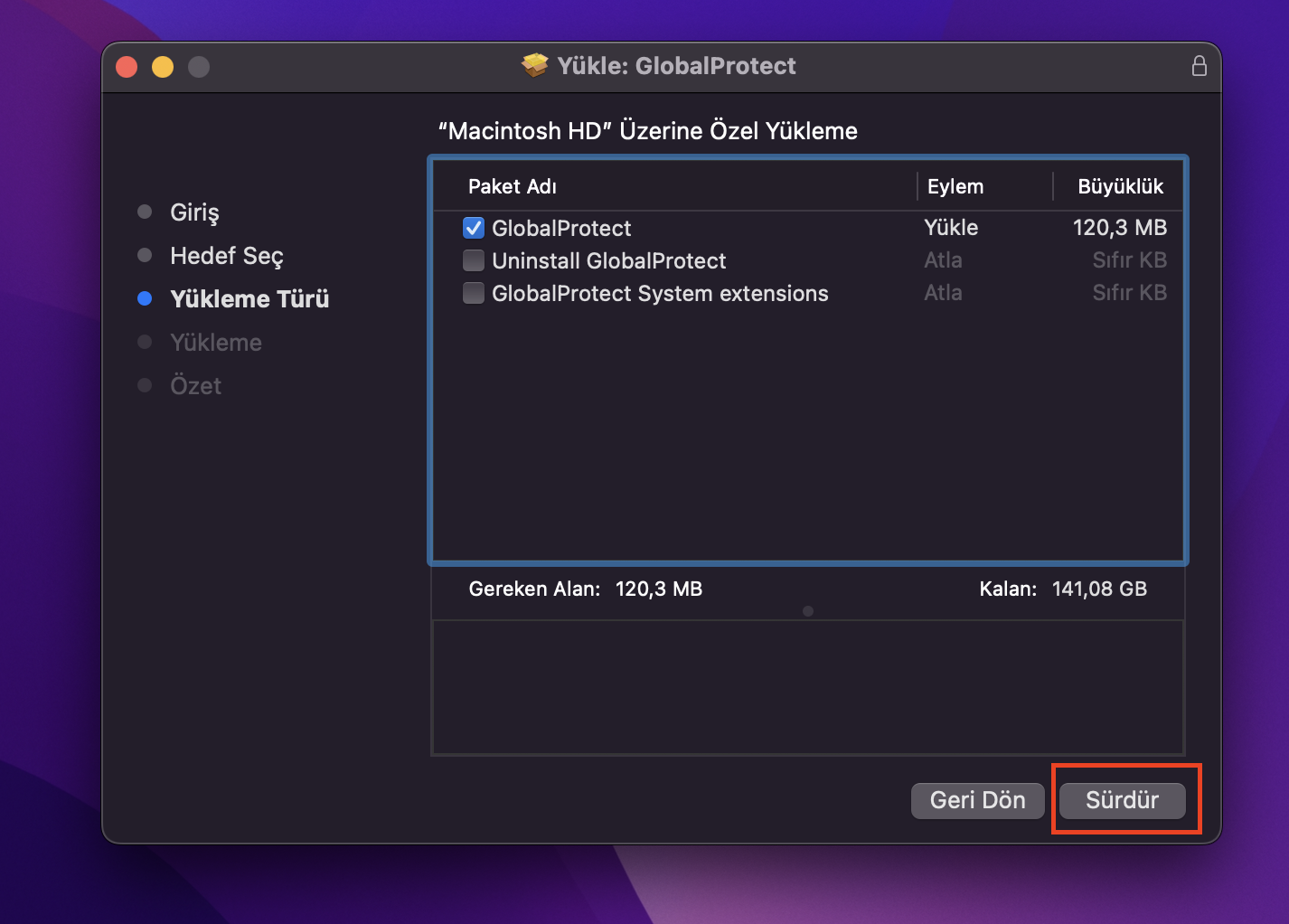Click the empty description box below the package list
This screenshot has width=1289, height=924.
pos(808,687)
